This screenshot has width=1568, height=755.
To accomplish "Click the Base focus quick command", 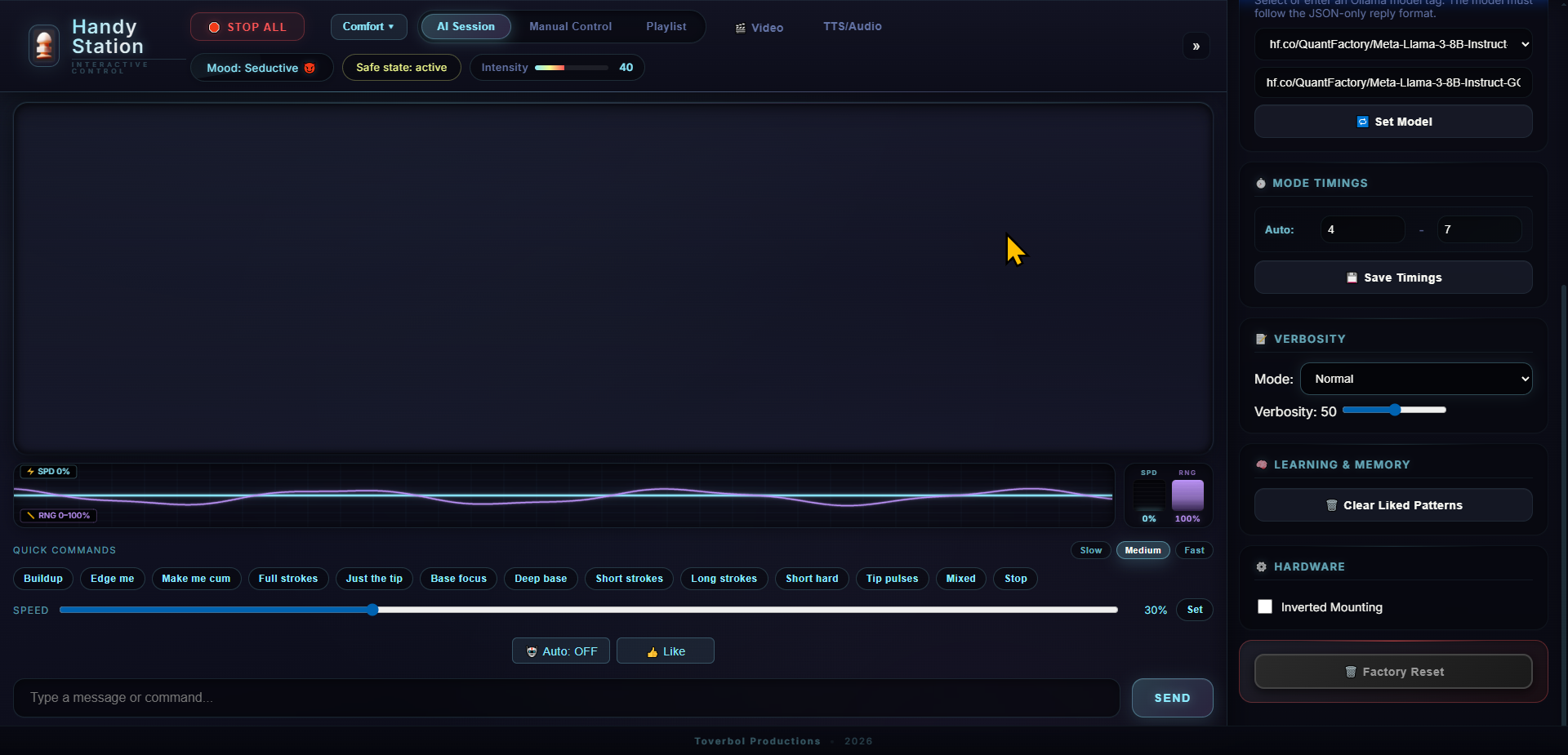I will [x=458, y=579].
